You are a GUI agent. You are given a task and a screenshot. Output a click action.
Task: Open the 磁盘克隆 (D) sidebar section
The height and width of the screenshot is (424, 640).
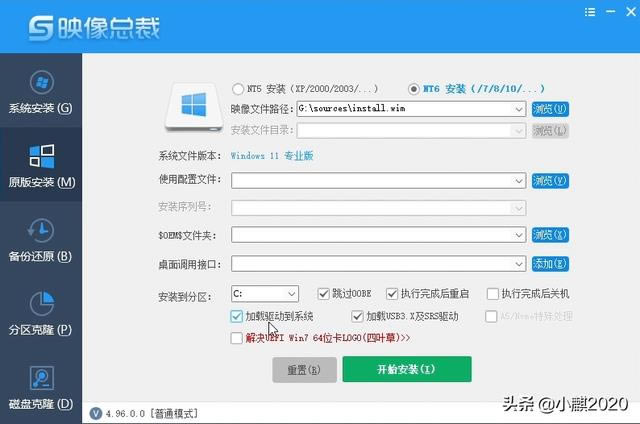coord(41,387)
